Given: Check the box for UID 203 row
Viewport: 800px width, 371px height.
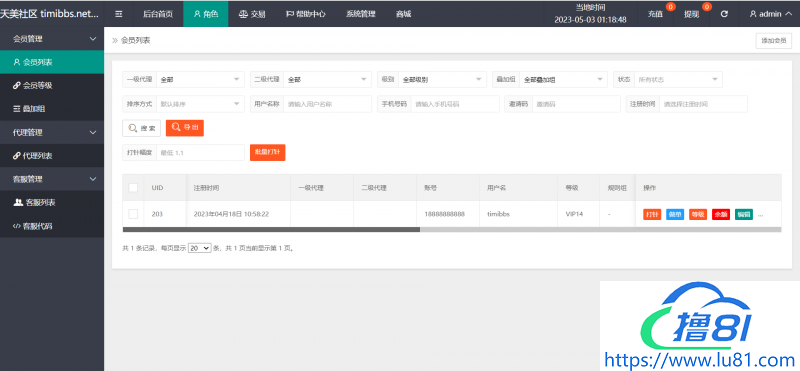Looking at the screenshot, I should tap(133, 214).
